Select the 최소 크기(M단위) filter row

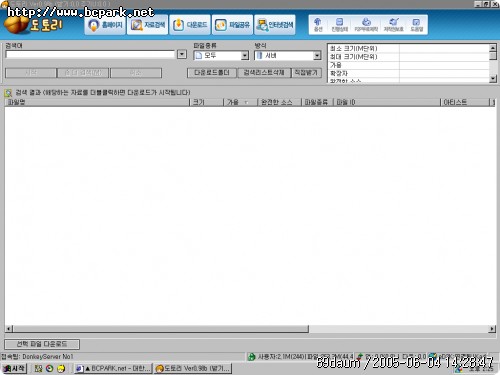tap(408, 49)
